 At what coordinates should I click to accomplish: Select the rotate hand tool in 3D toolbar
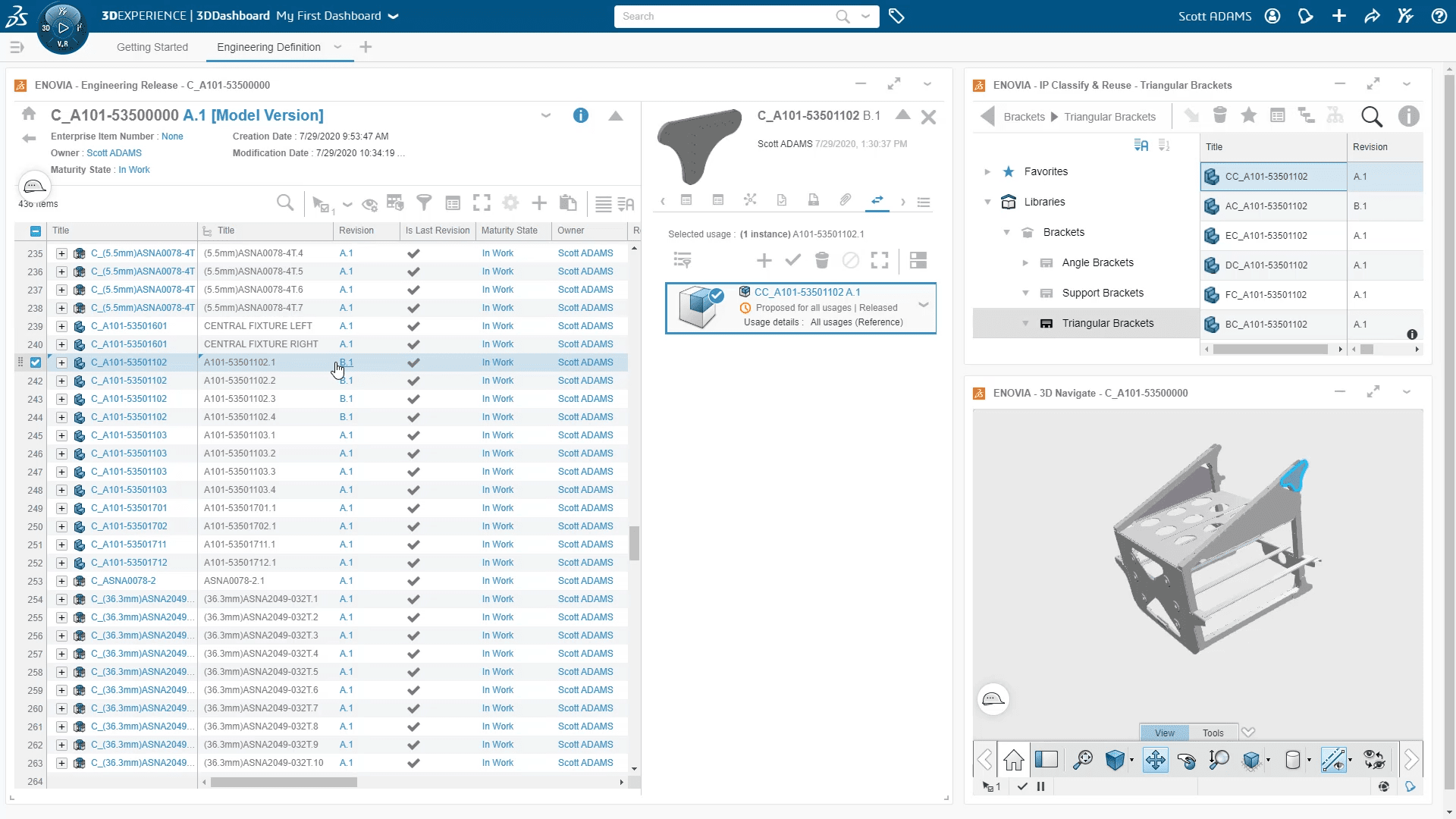pos(1187,760)
